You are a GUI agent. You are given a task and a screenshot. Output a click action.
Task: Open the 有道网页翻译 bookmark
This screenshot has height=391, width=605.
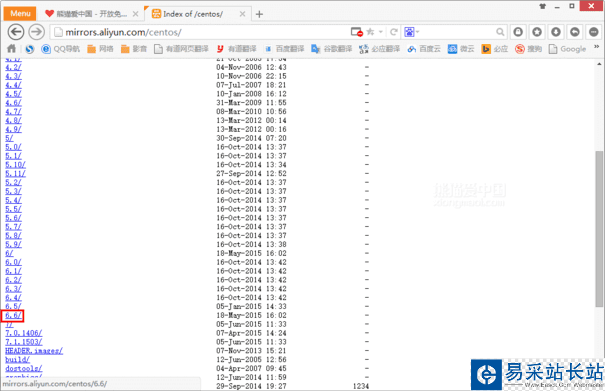pyautogui.click(x=181, y=49)
